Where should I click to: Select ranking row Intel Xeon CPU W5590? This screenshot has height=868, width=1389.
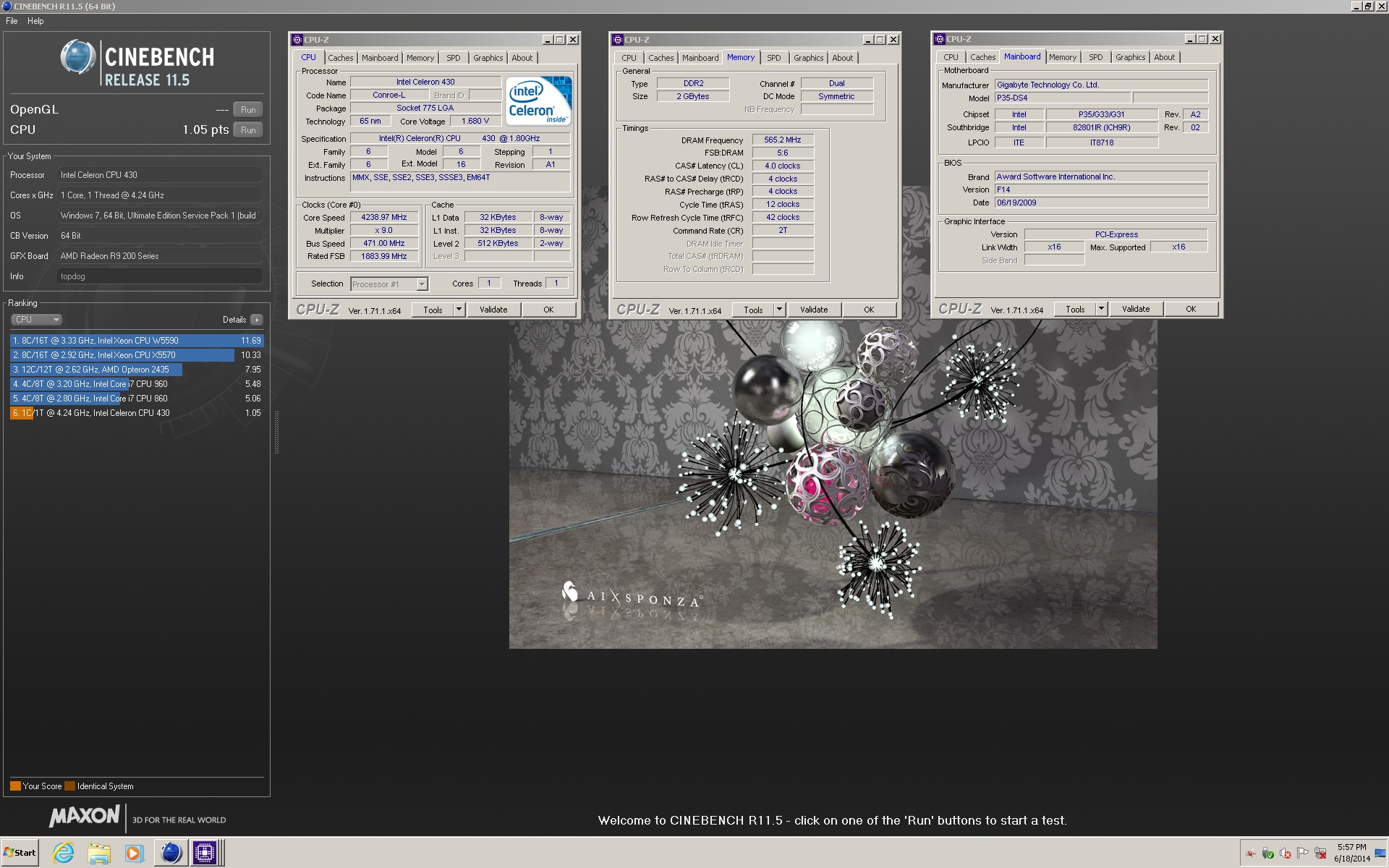click(x=137, y=341)
